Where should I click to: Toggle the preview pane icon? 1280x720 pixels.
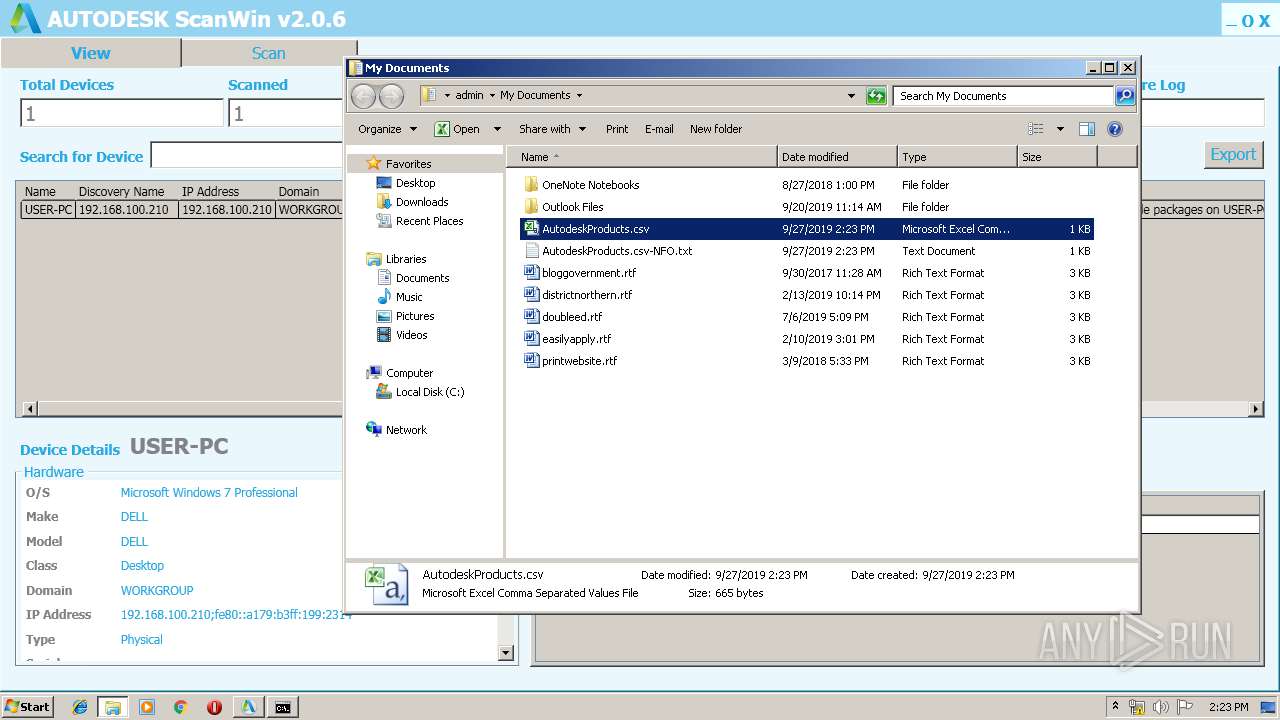pyautogui.click(x=1087, y=129)
